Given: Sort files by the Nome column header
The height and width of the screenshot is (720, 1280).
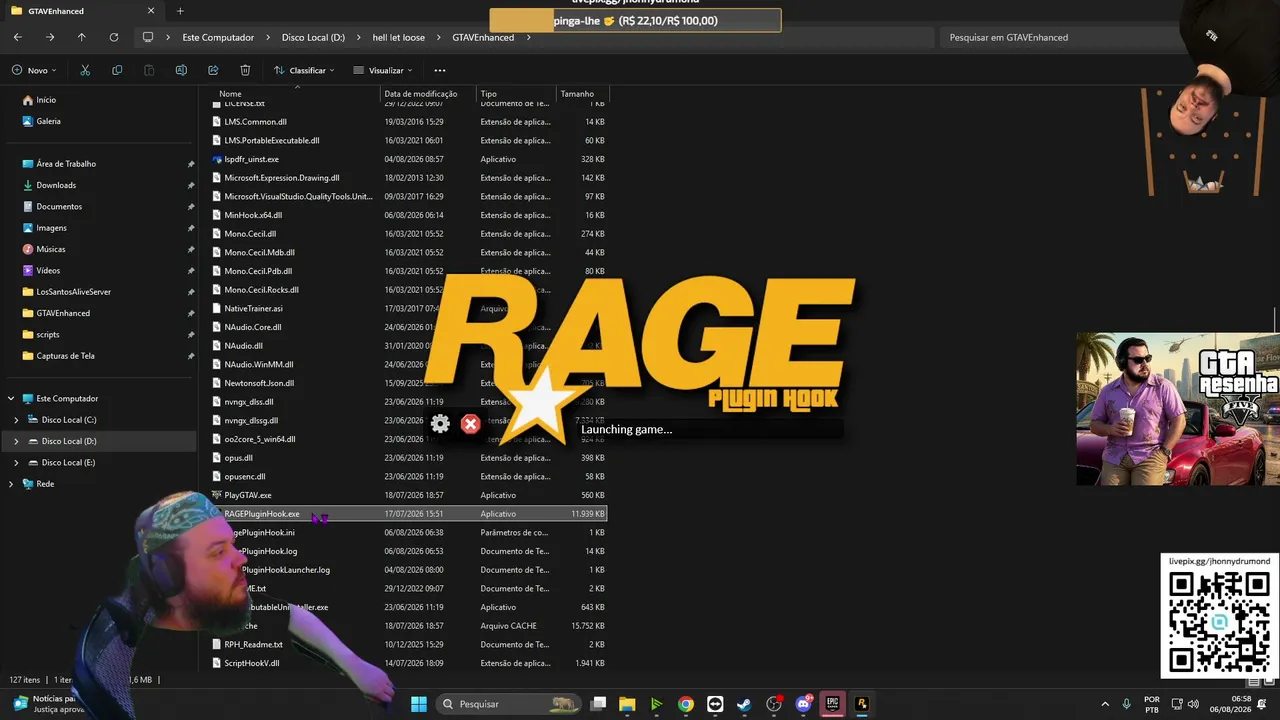Looking at the screenshot, I should (230, 94).
